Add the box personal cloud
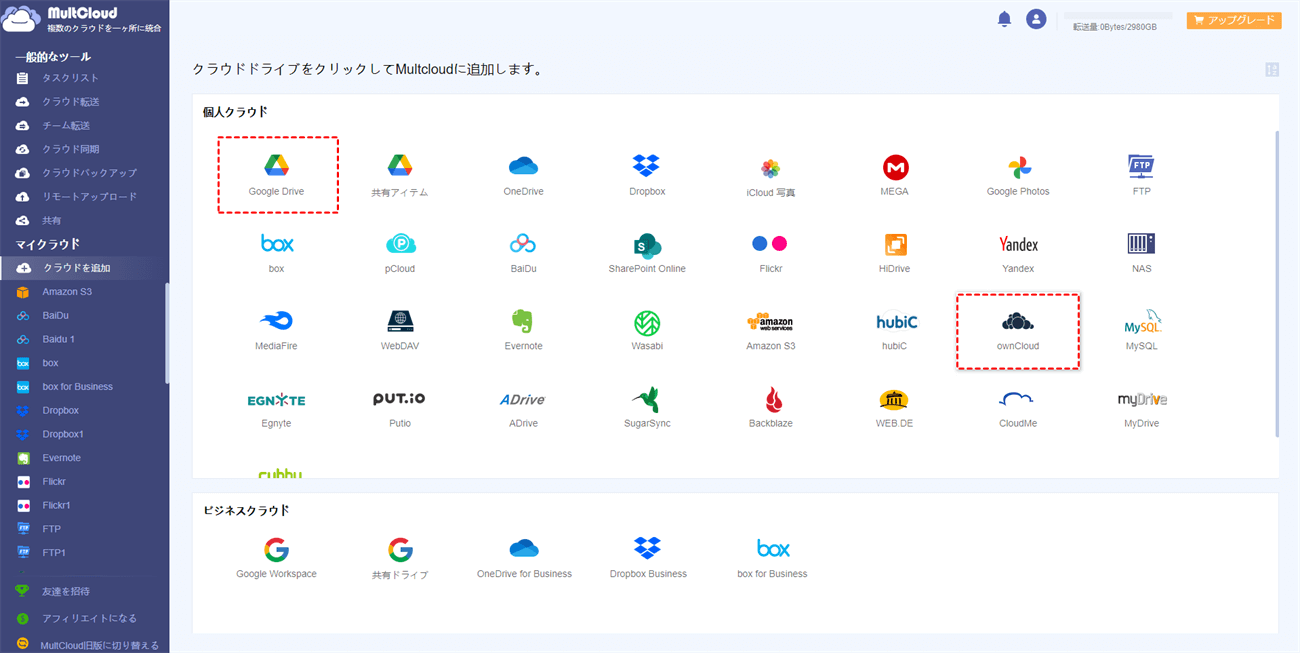 277,253
